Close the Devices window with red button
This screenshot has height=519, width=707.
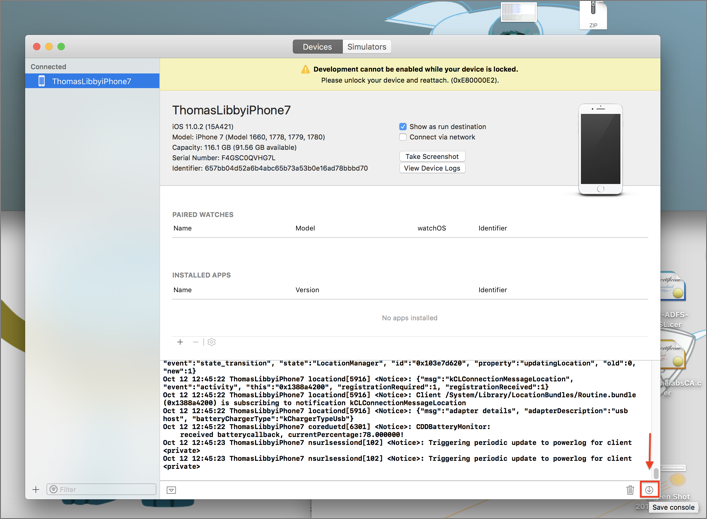[x=37, y=47]
